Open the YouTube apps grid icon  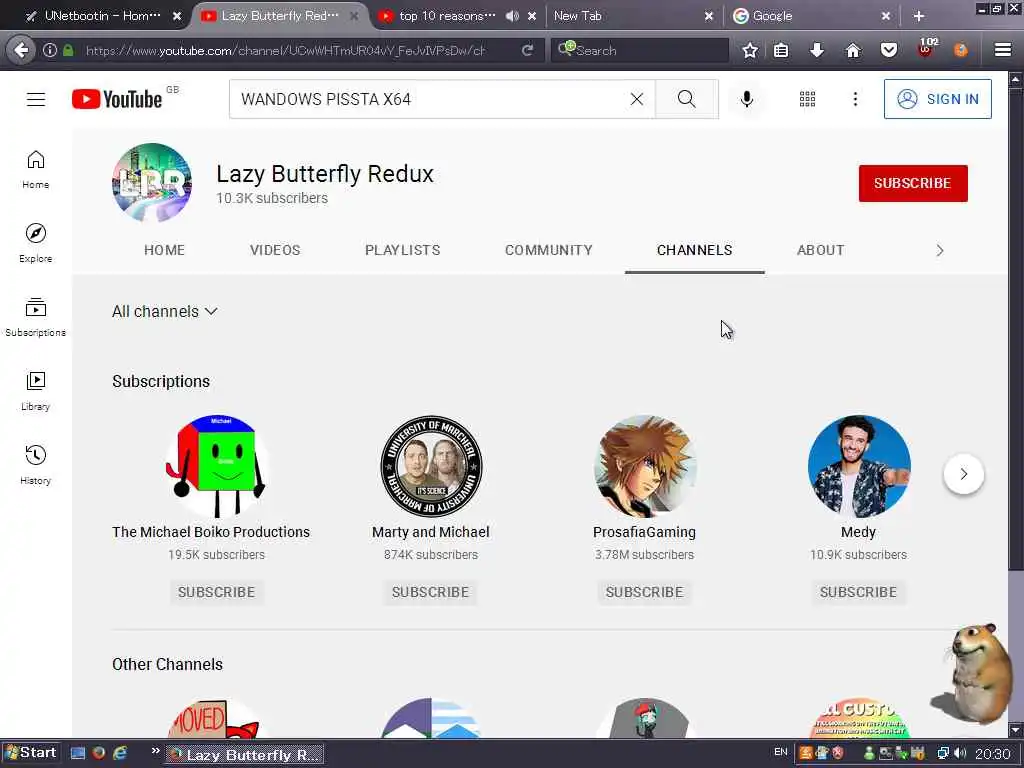(808, 99)
